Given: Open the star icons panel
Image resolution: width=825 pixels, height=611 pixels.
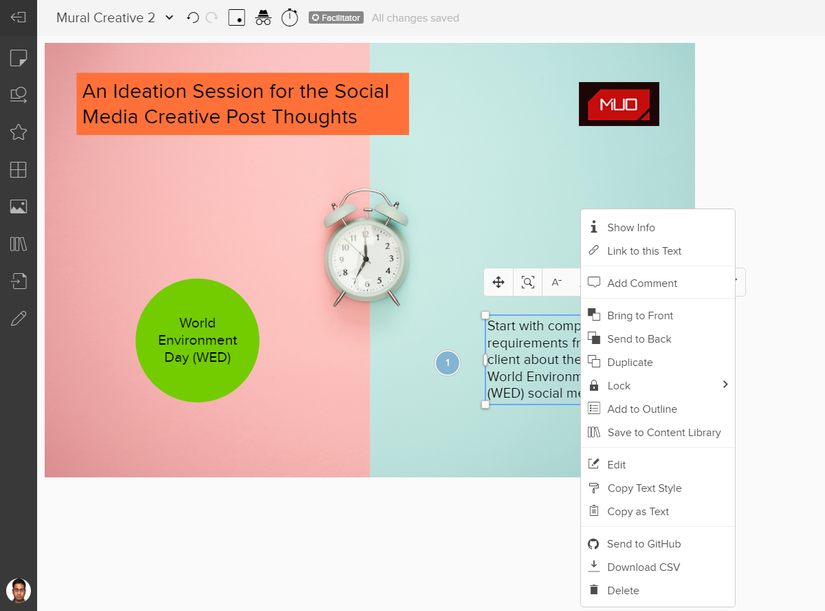Looking at the screenshot, I should [x=18, y=132].
